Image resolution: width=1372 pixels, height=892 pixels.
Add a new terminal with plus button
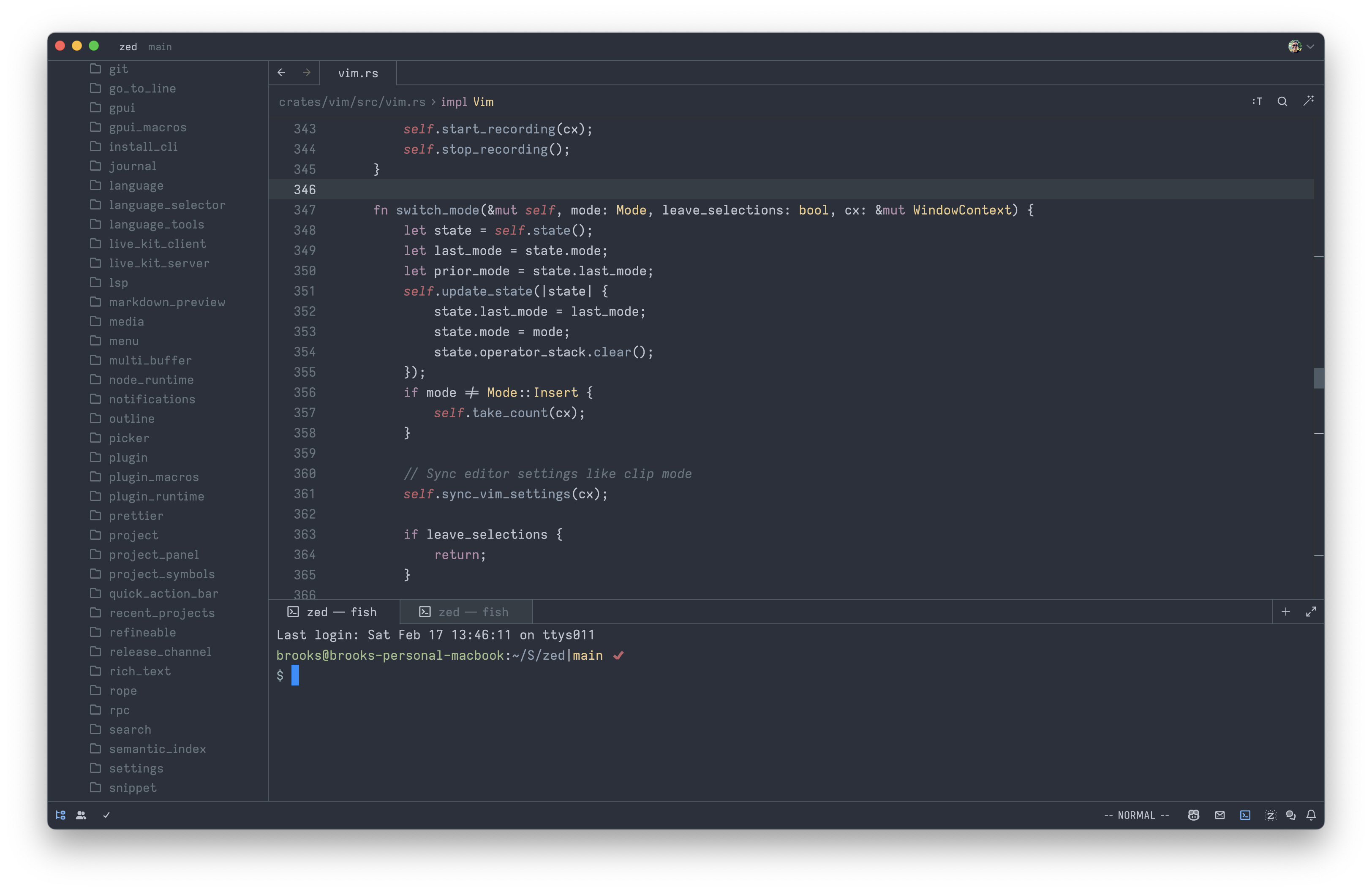[1285, 612]
